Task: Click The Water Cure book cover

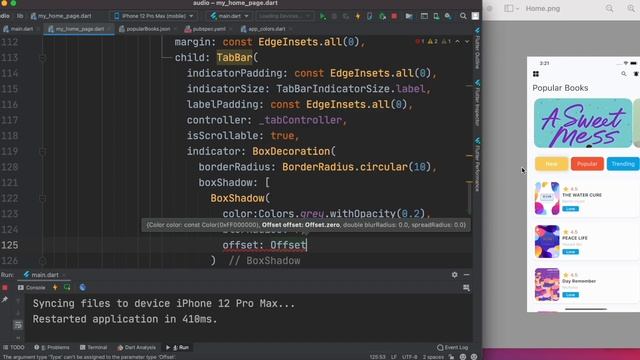Action: (547, 198)
